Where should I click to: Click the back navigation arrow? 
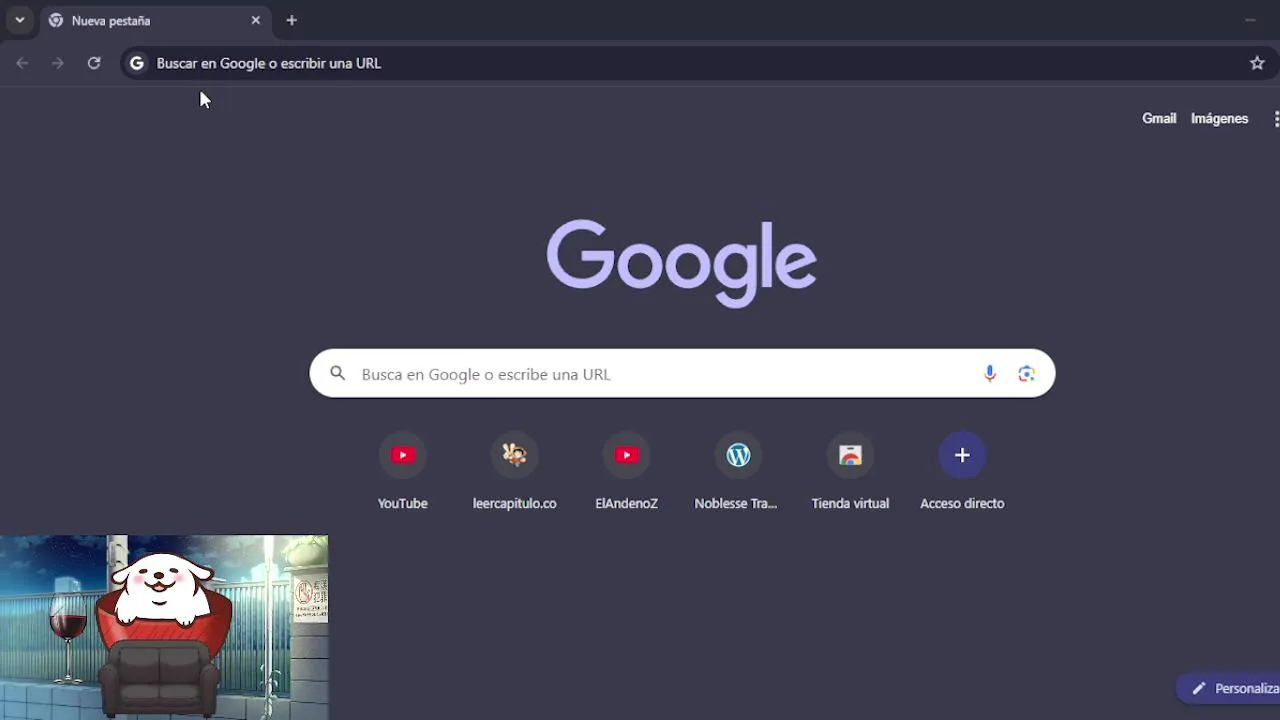point(22,63)
